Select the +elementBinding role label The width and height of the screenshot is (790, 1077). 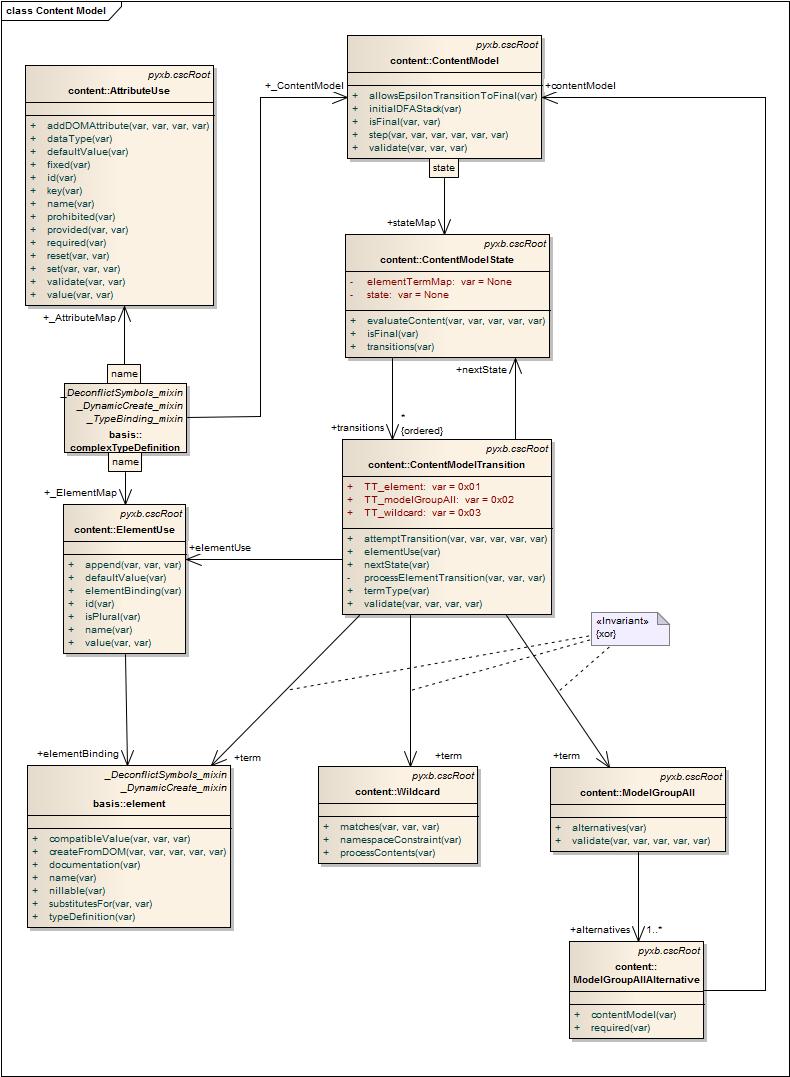click(x=78, y=753)
